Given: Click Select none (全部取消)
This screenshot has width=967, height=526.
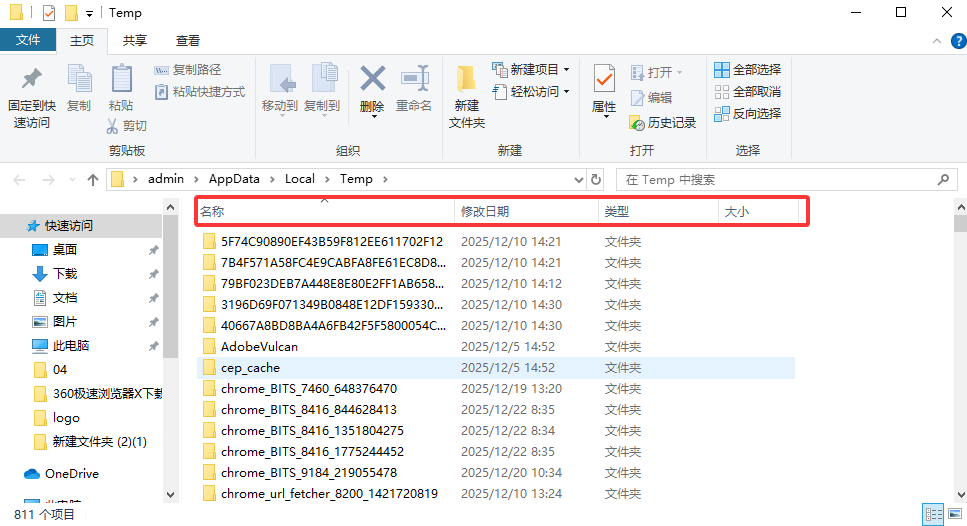Looking at the screenshot, I should click(x=747, y=92).
